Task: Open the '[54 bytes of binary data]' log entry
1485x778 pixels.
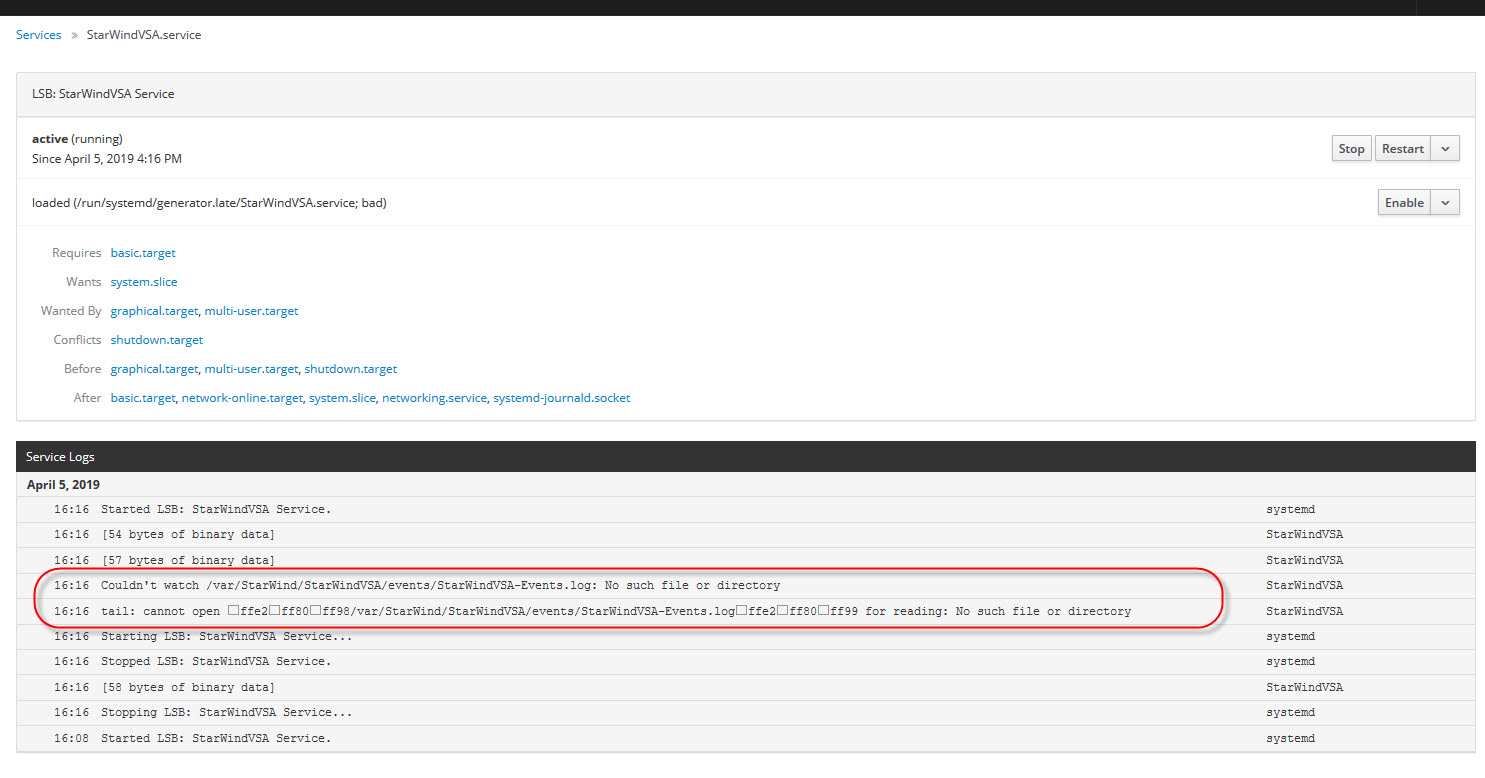Action: click(745, 535)
